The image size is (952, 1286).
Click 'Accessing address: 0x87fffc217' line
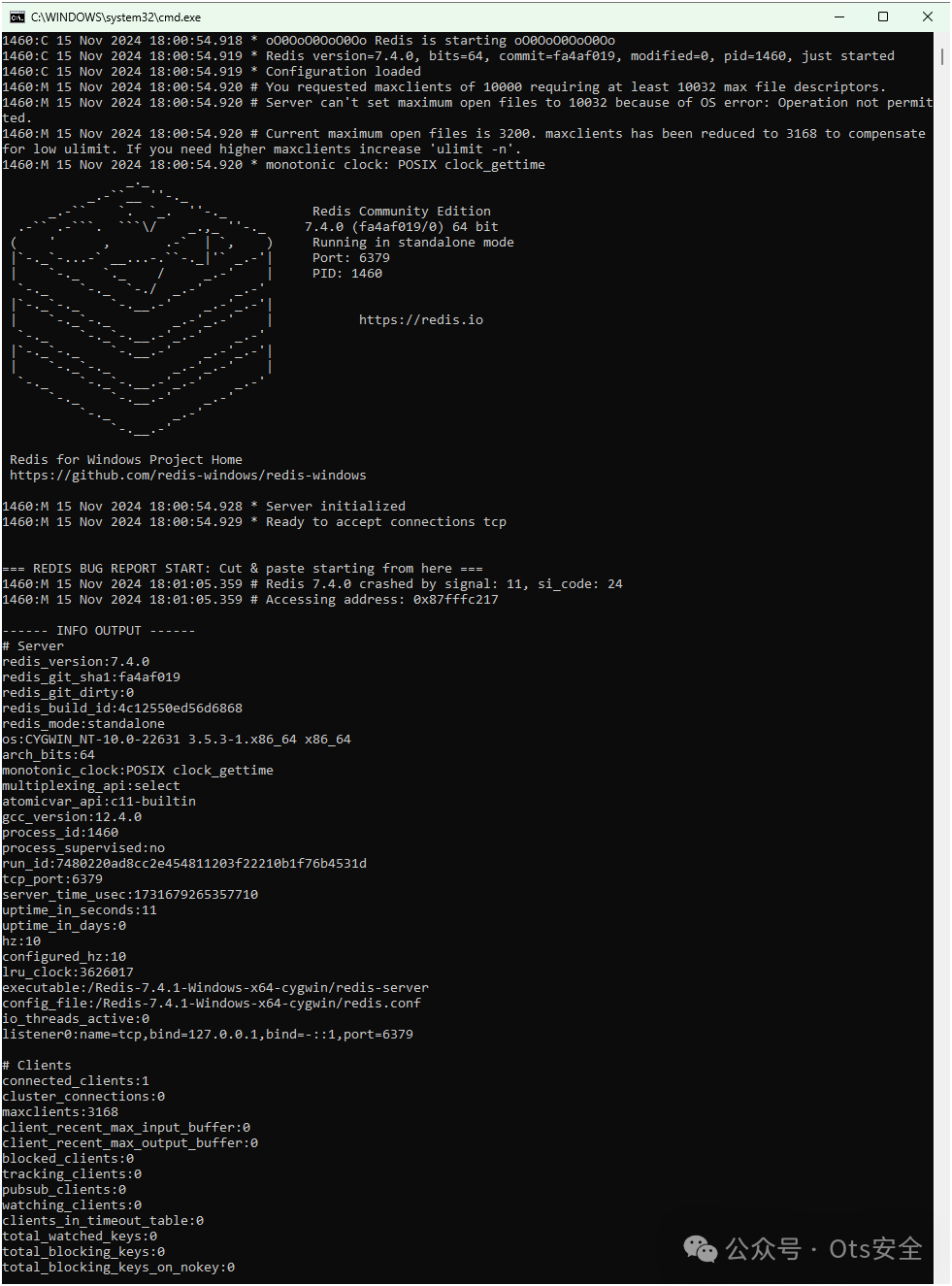250,600
